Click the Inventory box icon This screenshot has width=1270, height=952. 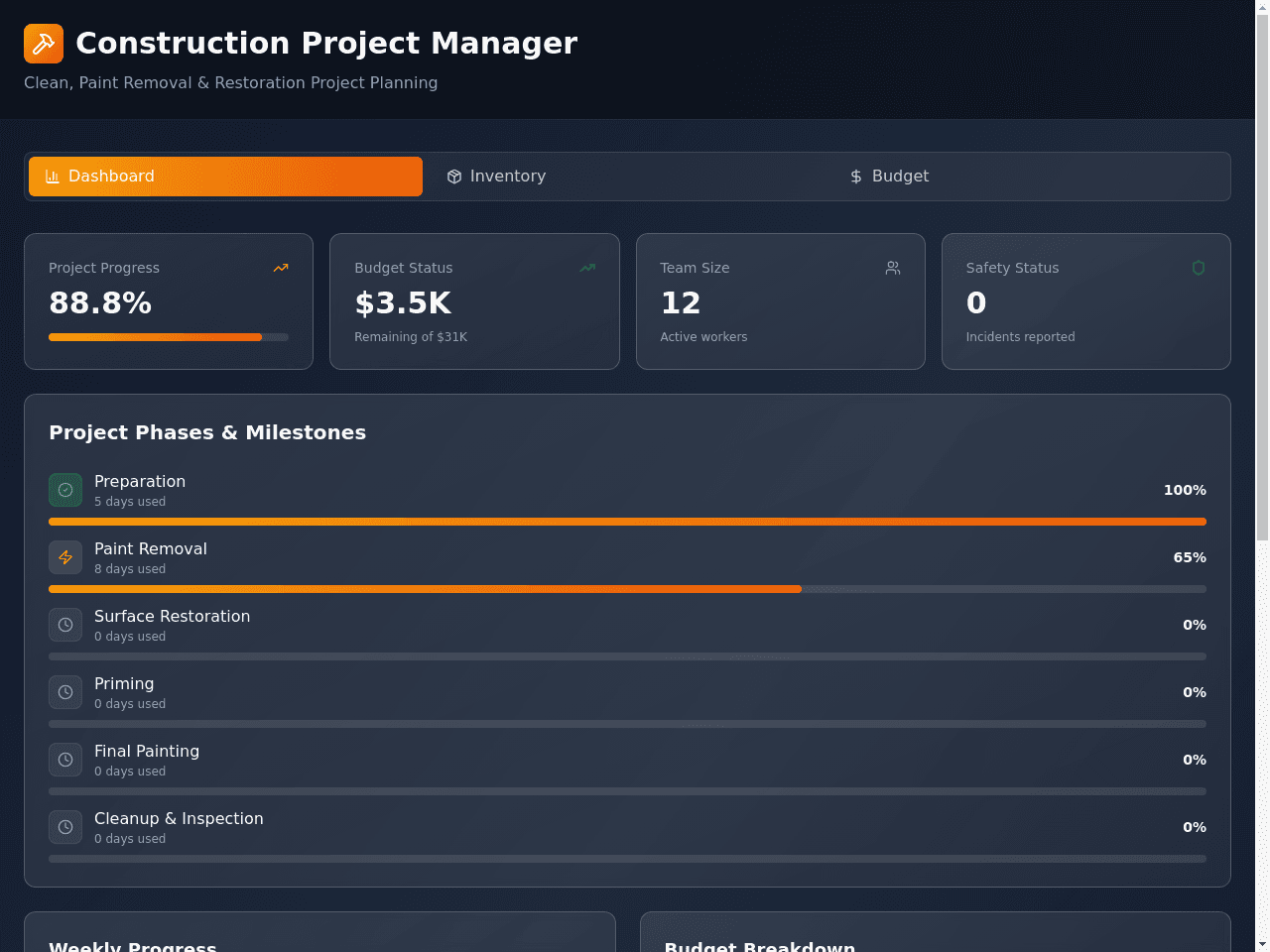(x=454, y=177)
